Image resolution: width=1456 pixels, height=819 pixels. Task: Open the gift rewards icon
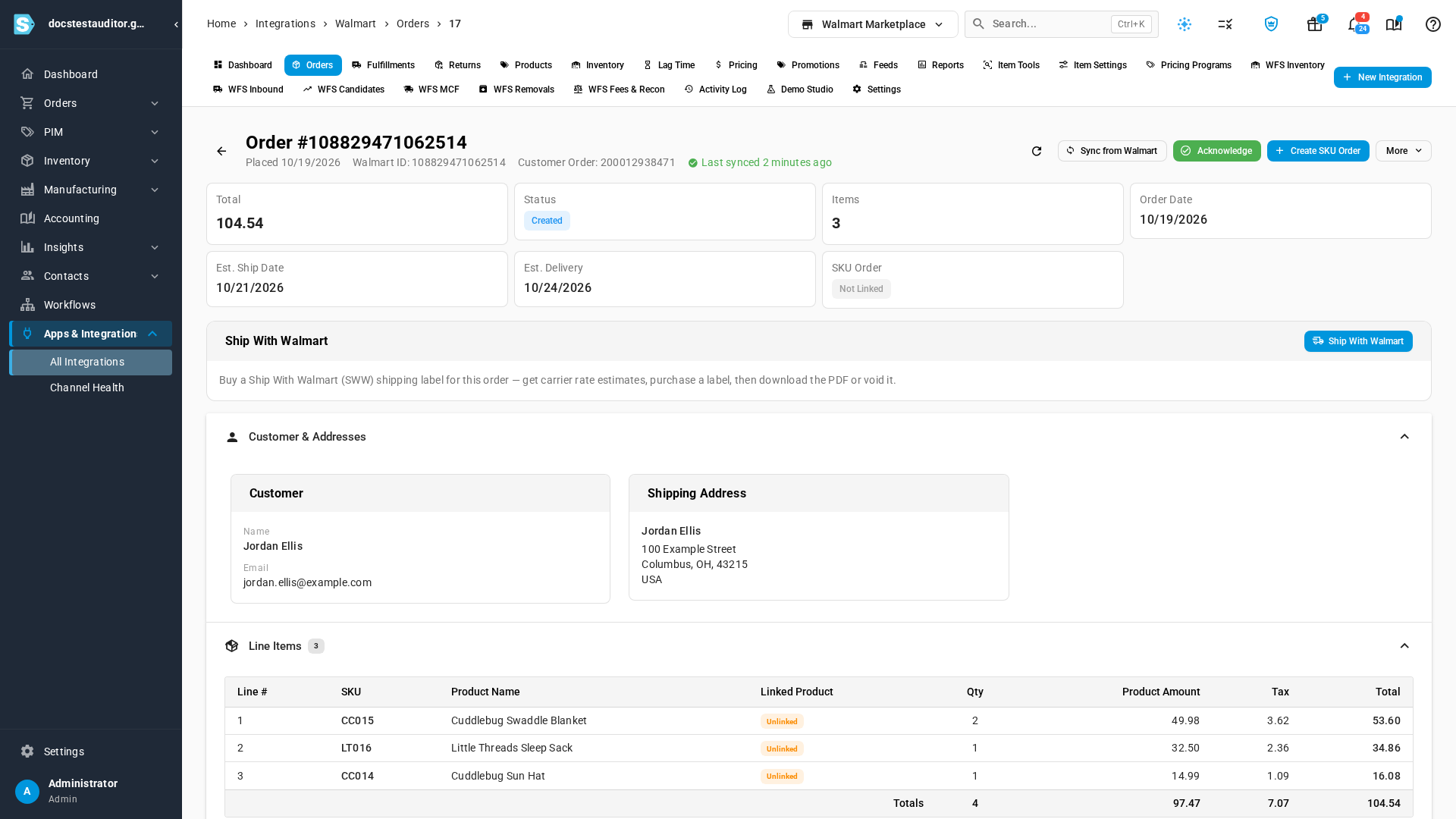tap(1315, 24)
